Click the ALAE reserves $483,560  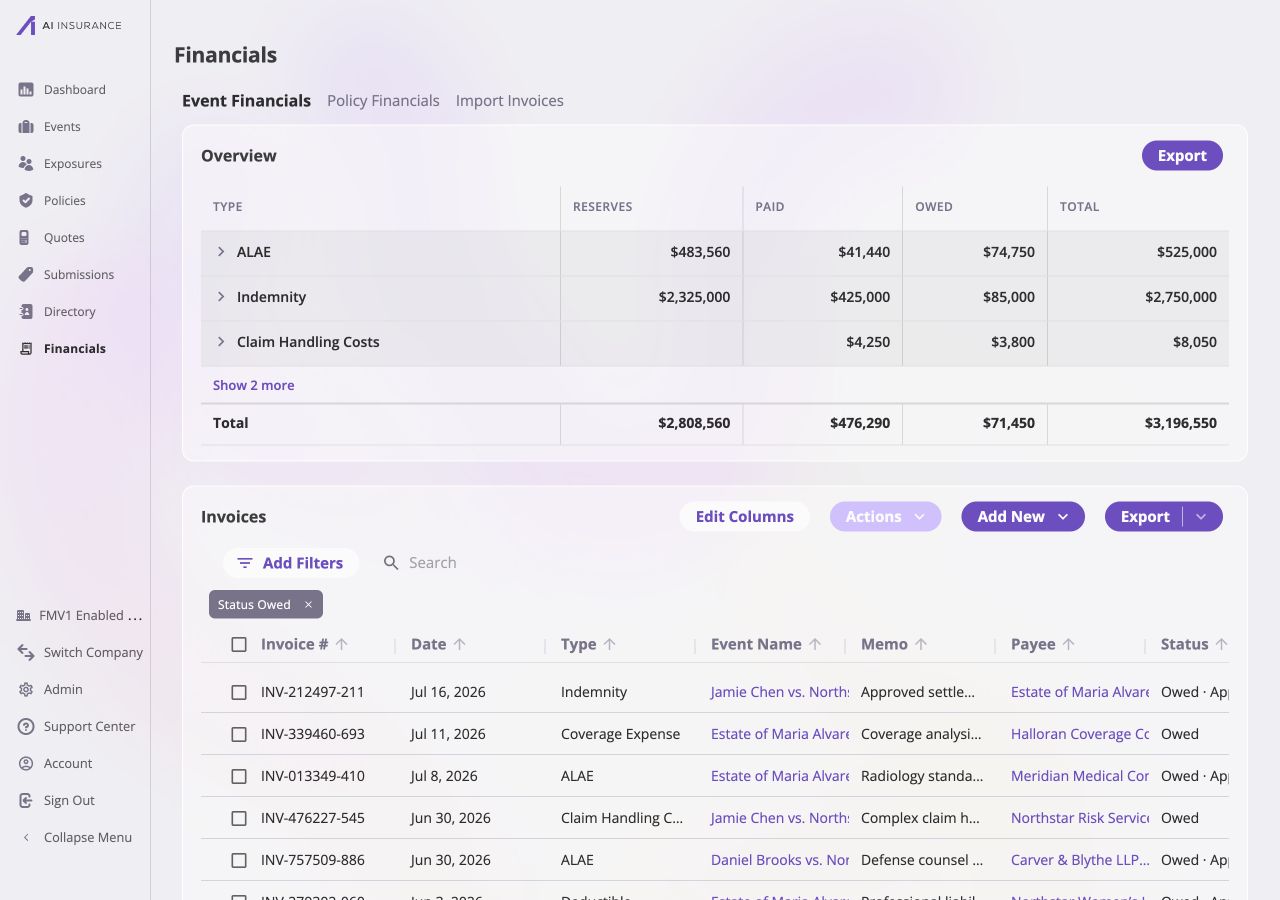700,252
